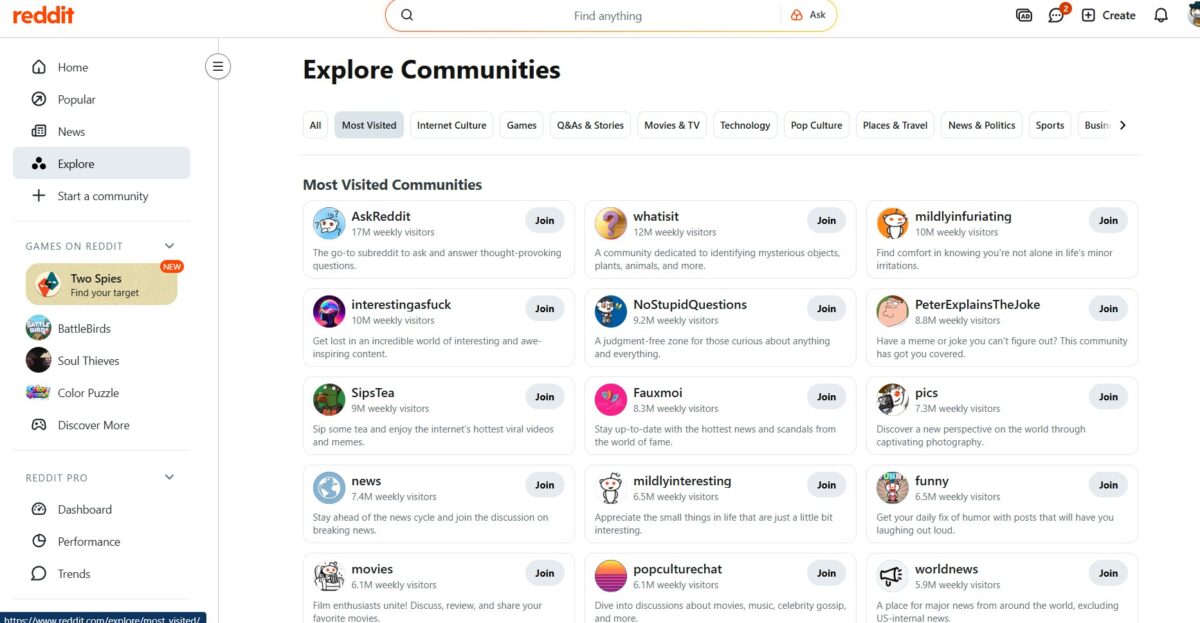This screenshot has width=1200, height=623.
Task: Open the Advertise on Reddit panel
Action: tap(1023, 15)
